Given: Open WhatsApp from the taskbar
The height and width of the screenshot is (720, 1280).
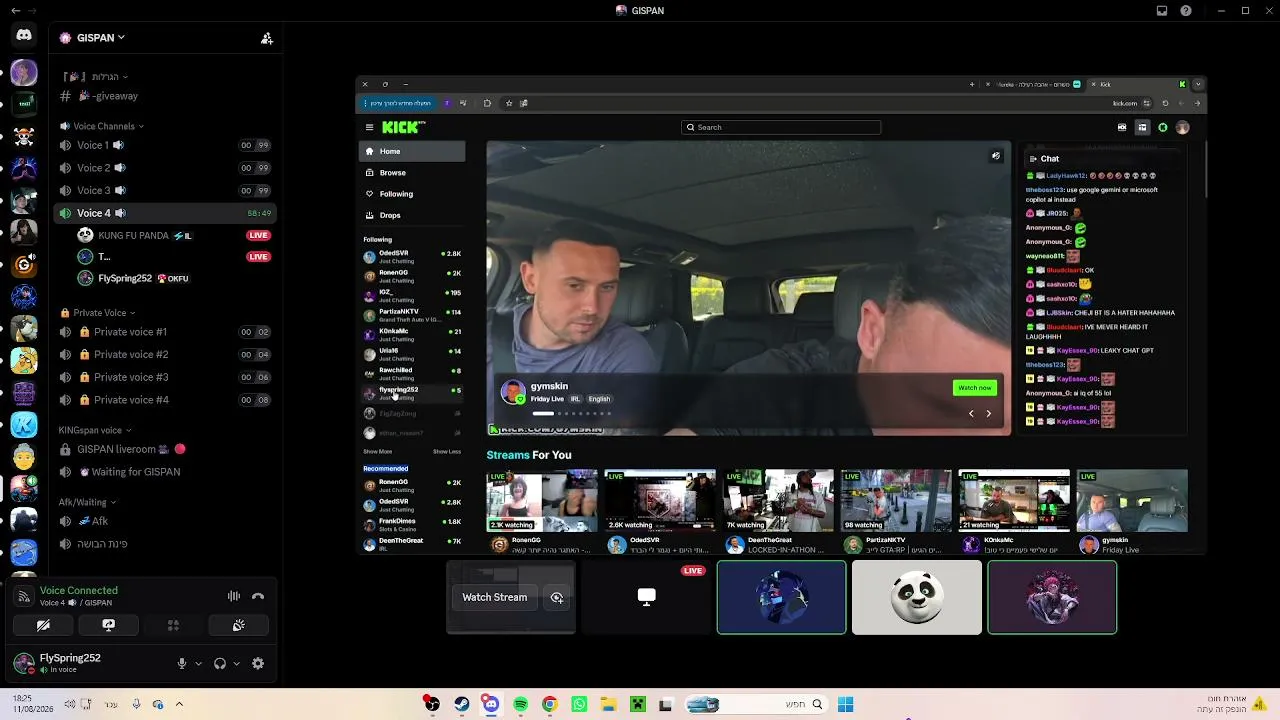Looking at the screenshot, I should click(579, 704).
